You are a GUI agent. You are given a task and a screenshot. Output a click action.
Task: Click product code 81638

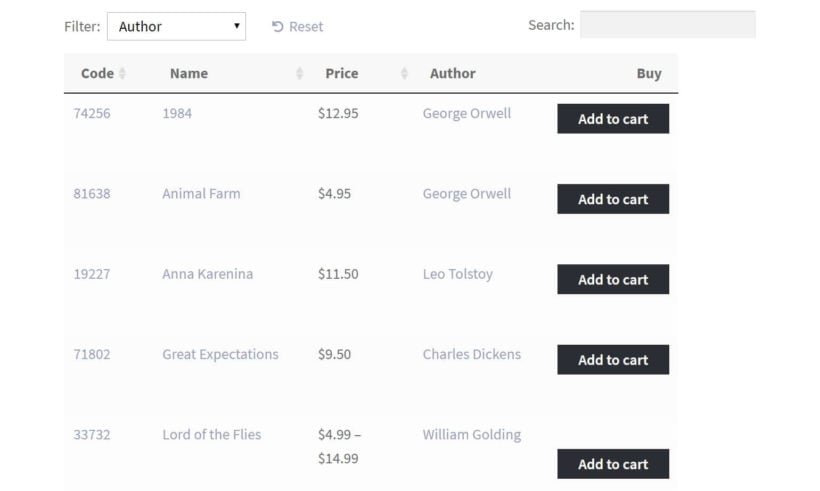click(x=92, y=193)
